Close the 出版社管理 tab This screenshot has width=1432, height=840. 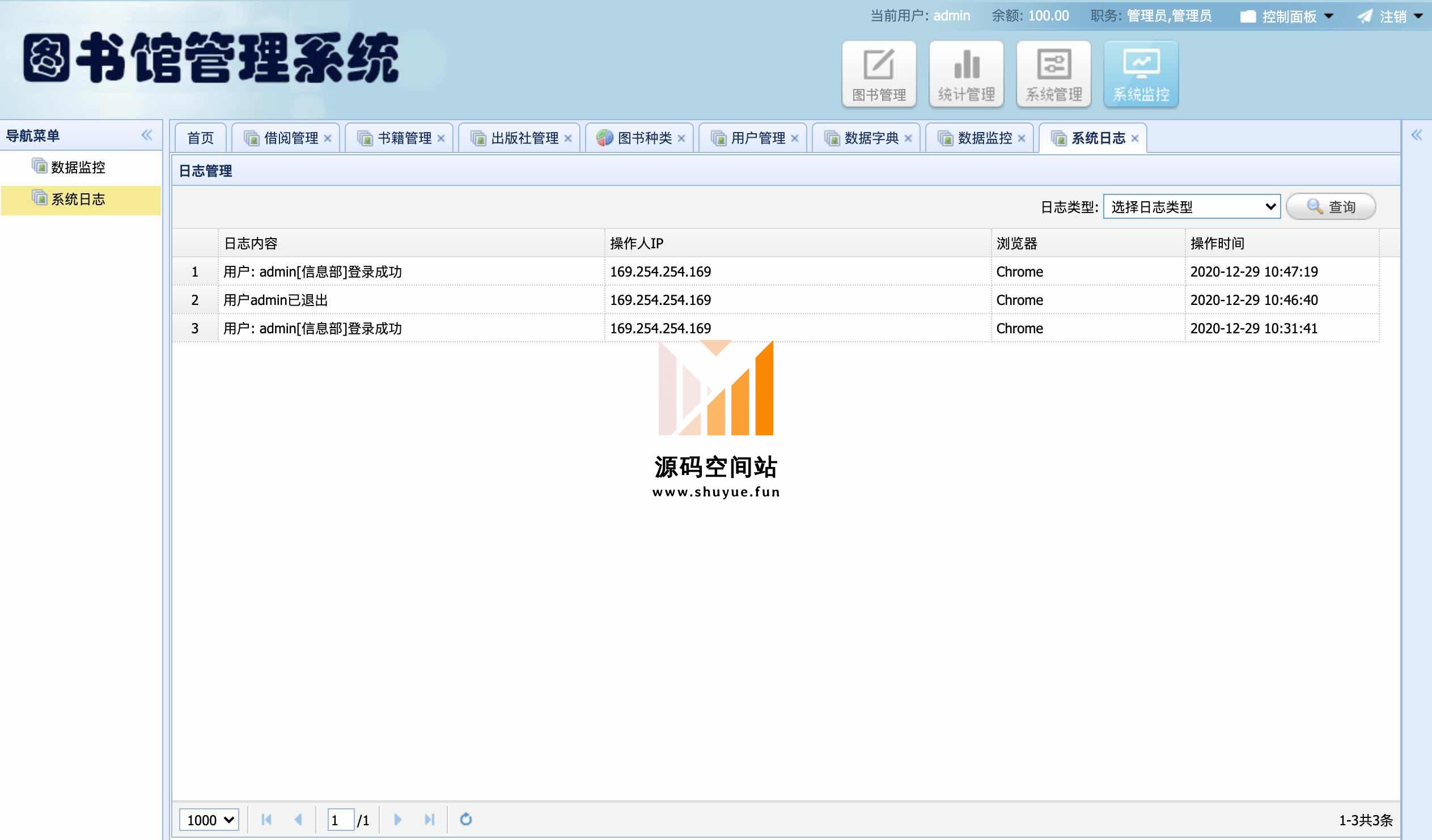point(567,138)
